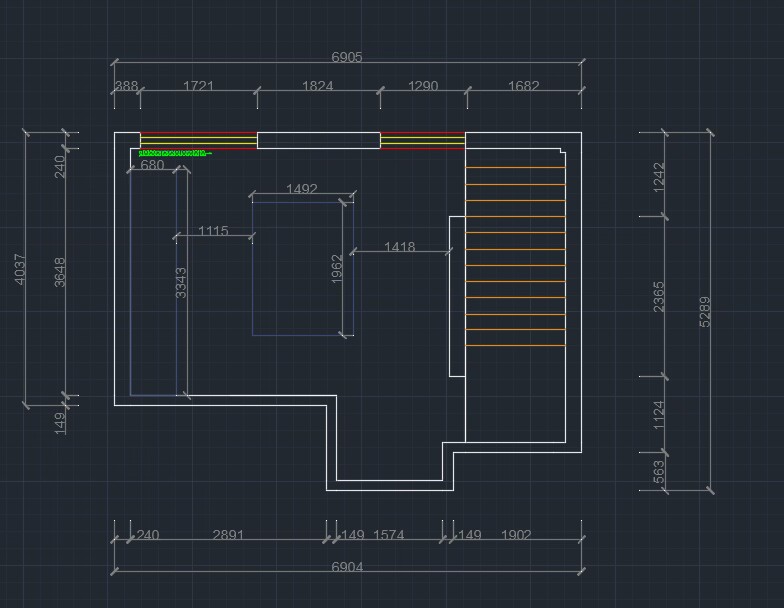Image resolution: width=784 pixels, height=608 pixels.
Task: Select the top orange stair tread line
Action: tap(515, 167)
